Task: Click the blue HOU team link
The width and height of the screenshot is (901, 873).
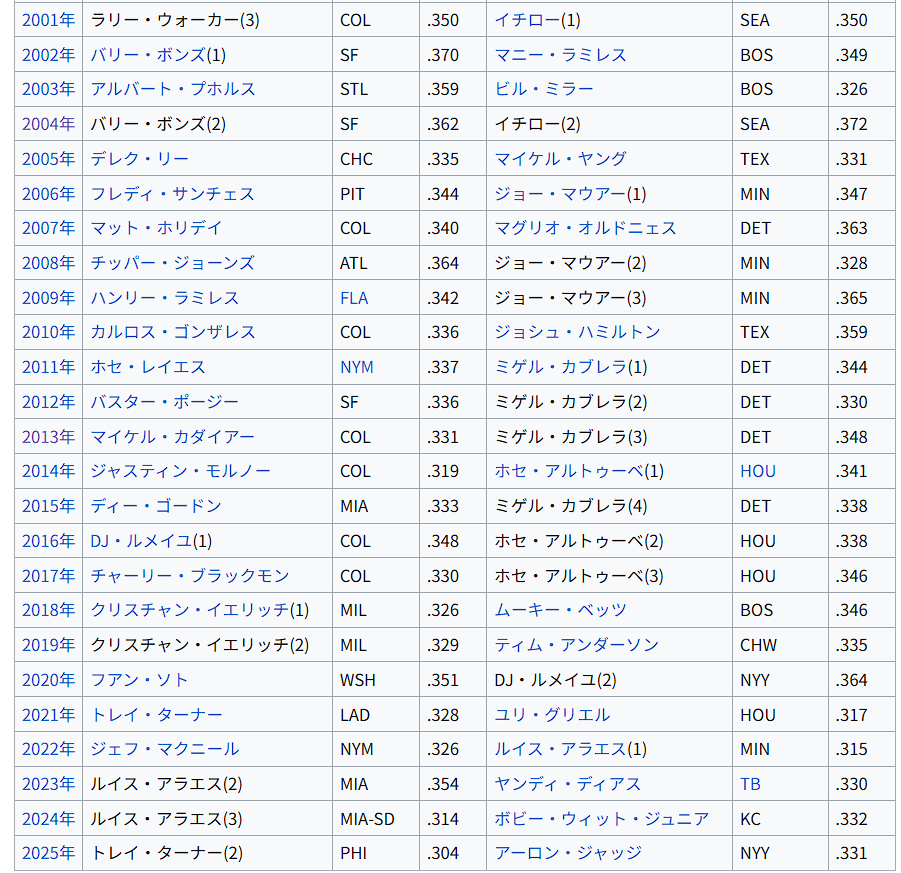Action: click(758, 471)
